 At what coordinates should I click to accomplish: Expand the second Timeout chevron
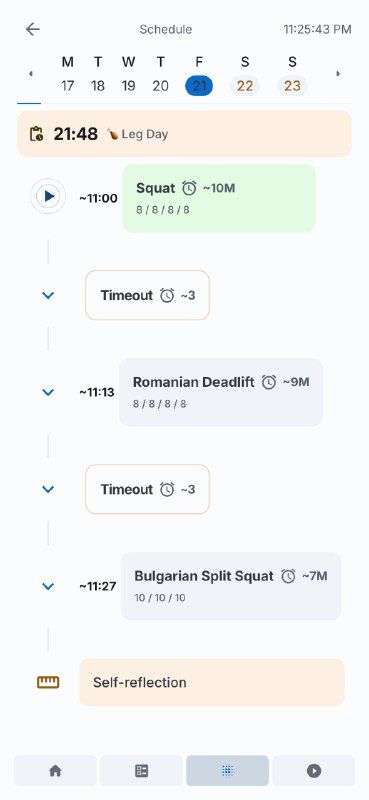point(48,489)
